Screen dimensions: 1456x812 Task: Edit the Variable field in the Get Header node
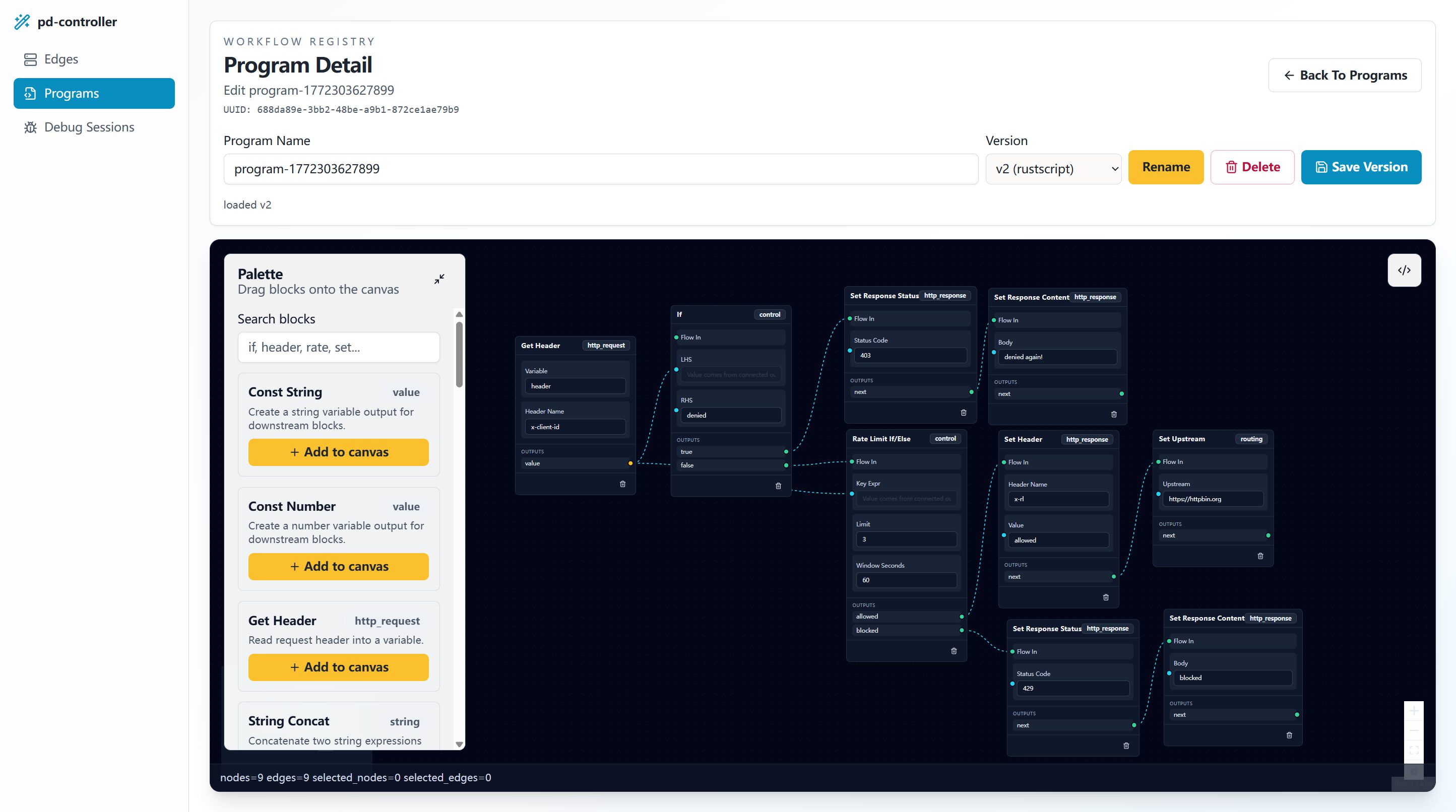(x=576, y=386)
